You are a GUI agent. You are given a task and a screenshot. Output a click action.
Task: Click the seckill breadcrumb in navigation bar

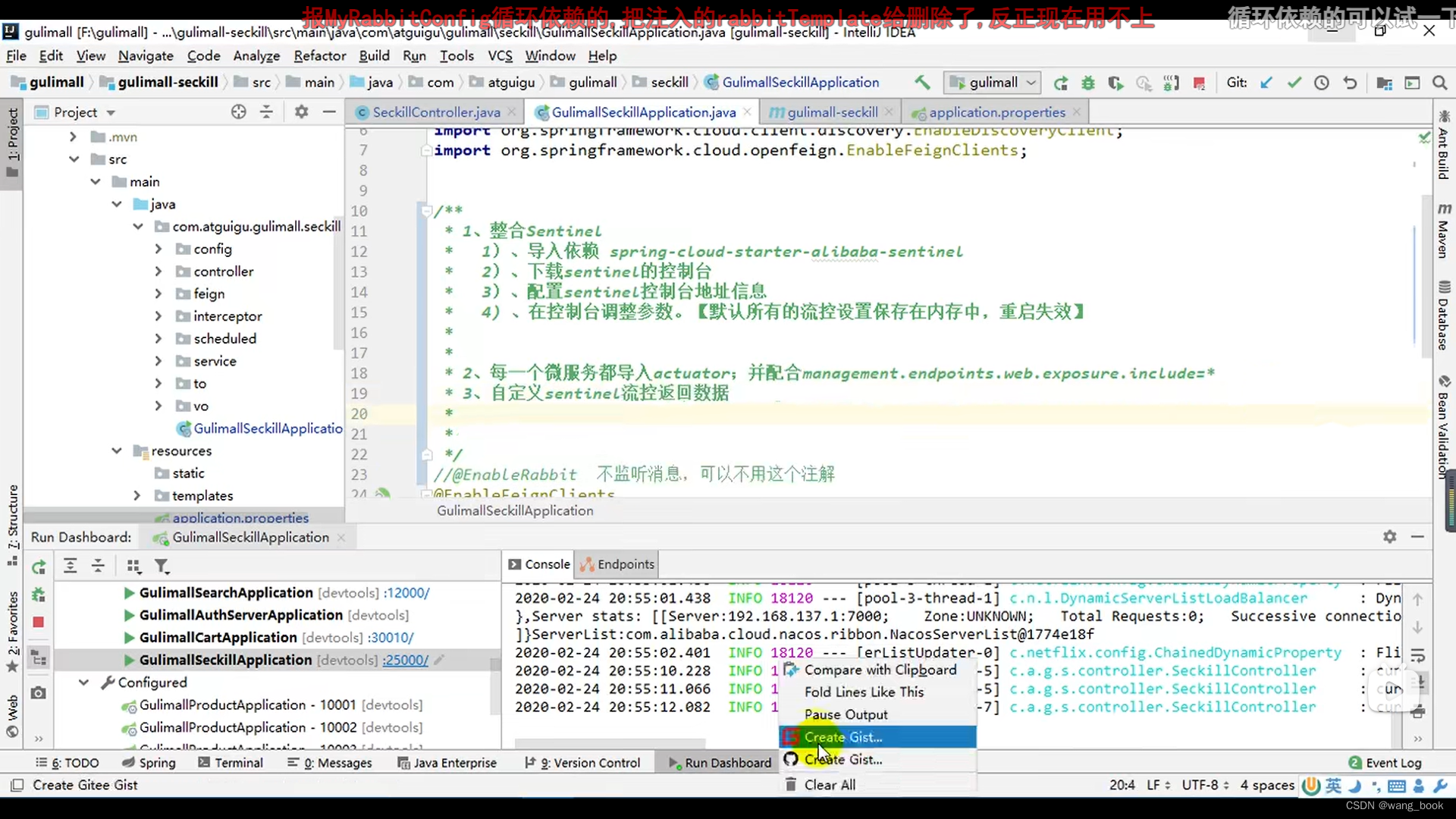[x=670, y=82]
